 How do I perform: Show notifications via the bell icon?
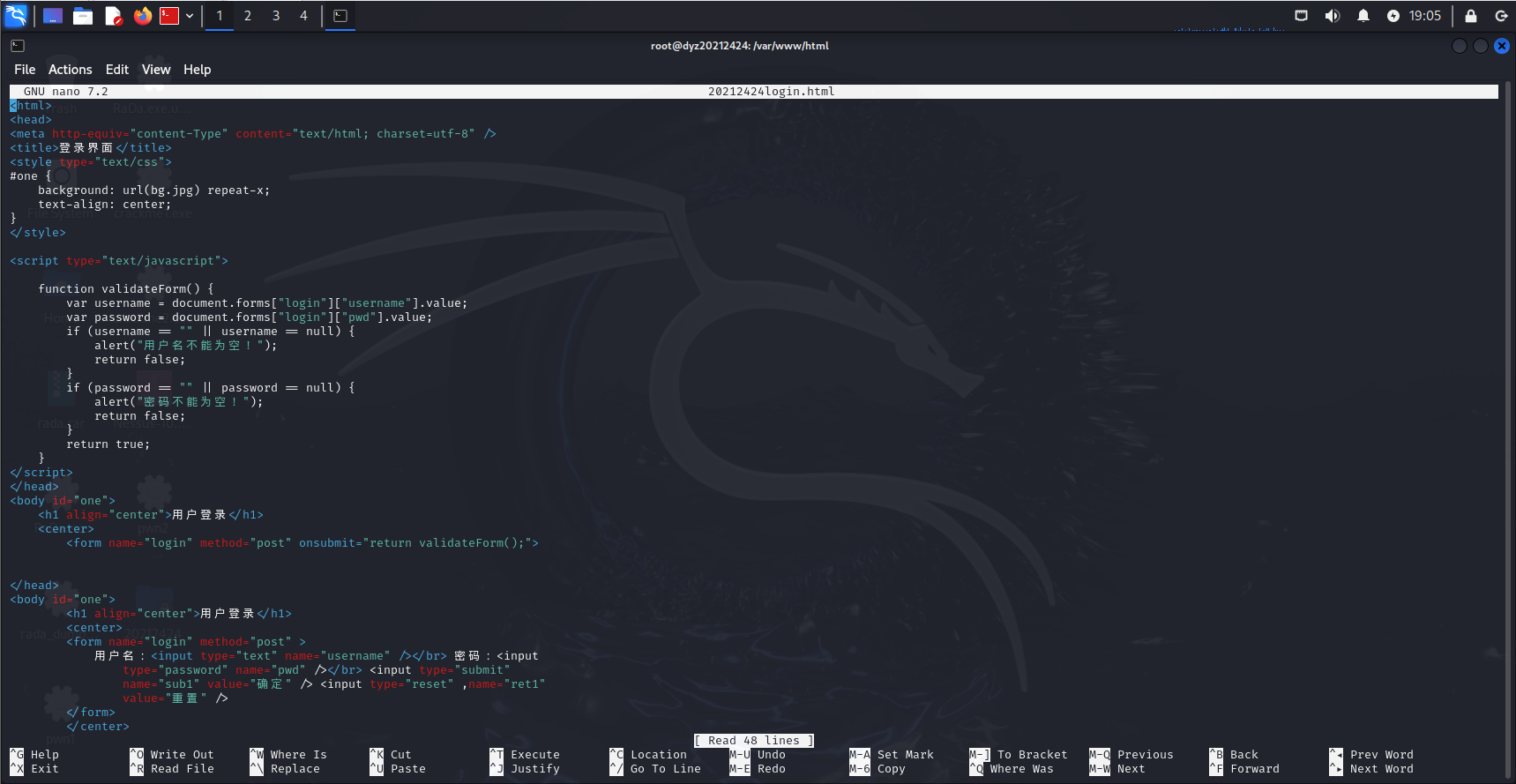coord(1363,16)
